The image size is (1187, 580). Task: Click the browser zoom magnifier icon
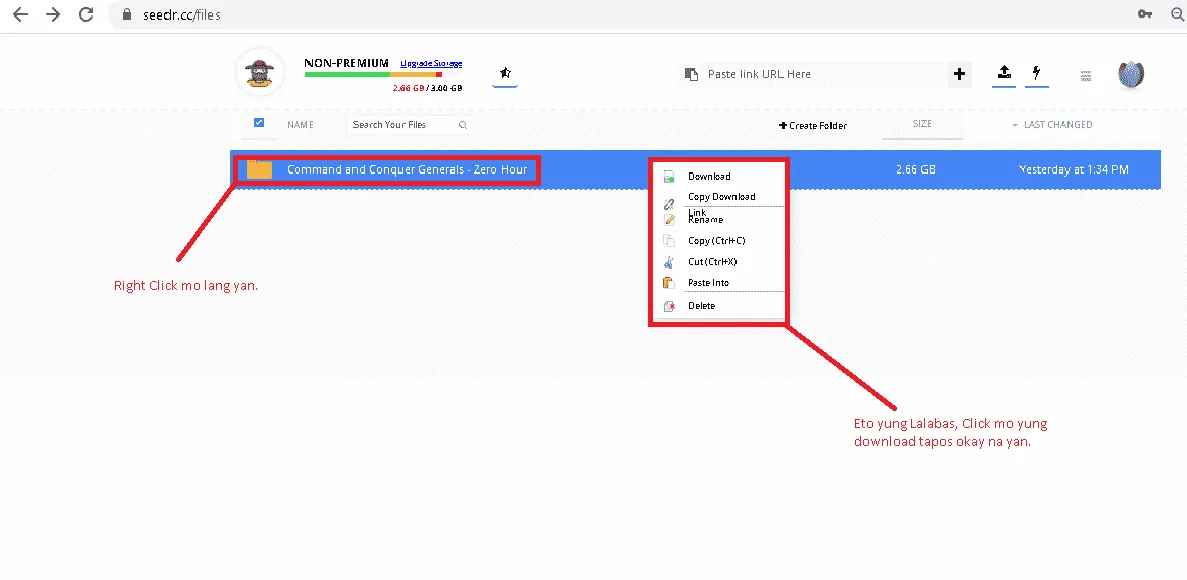click(x=1179, y=14)
